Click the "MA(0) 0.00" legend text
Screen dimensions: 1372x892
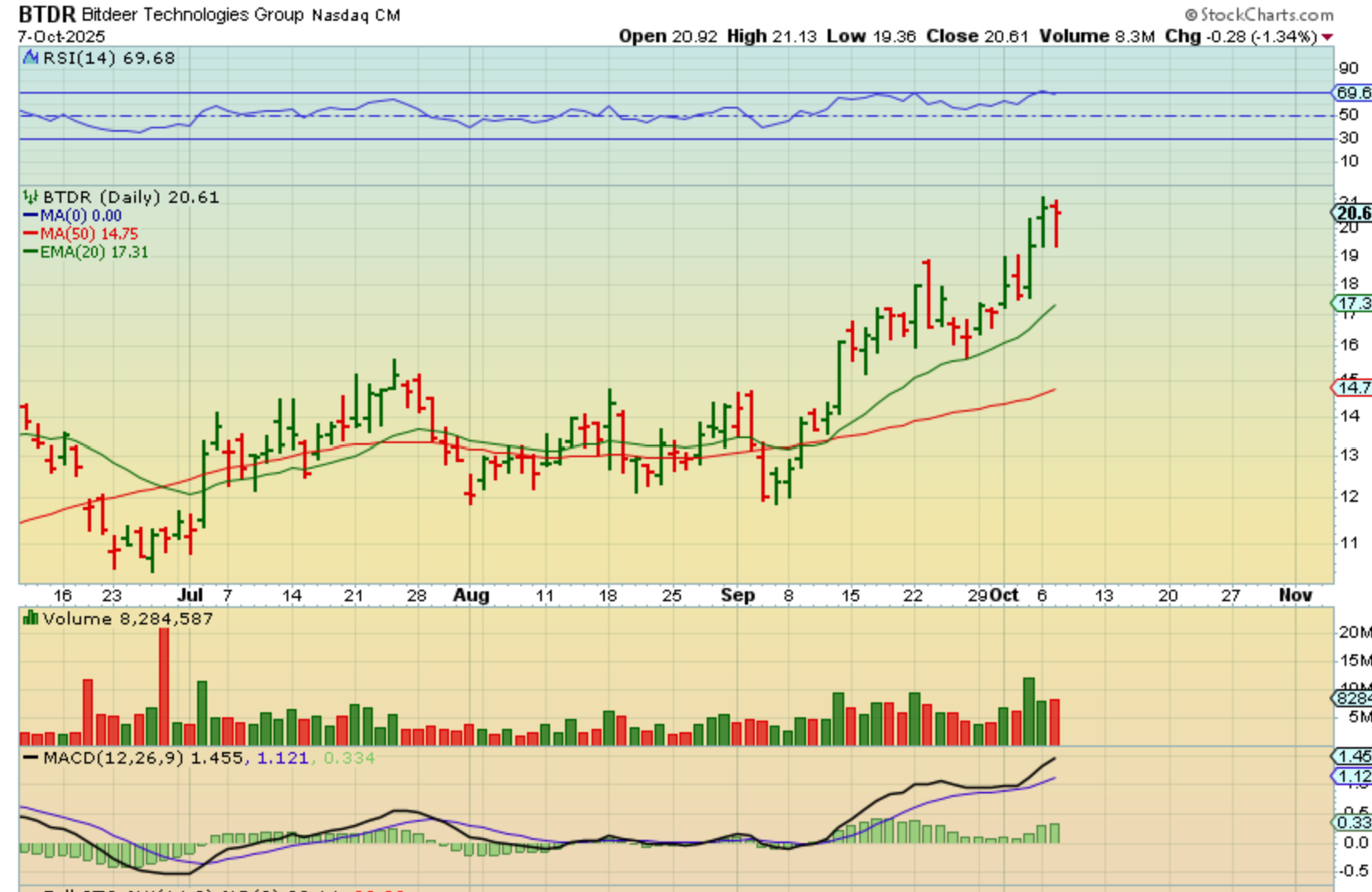click(x=81, y=215)
